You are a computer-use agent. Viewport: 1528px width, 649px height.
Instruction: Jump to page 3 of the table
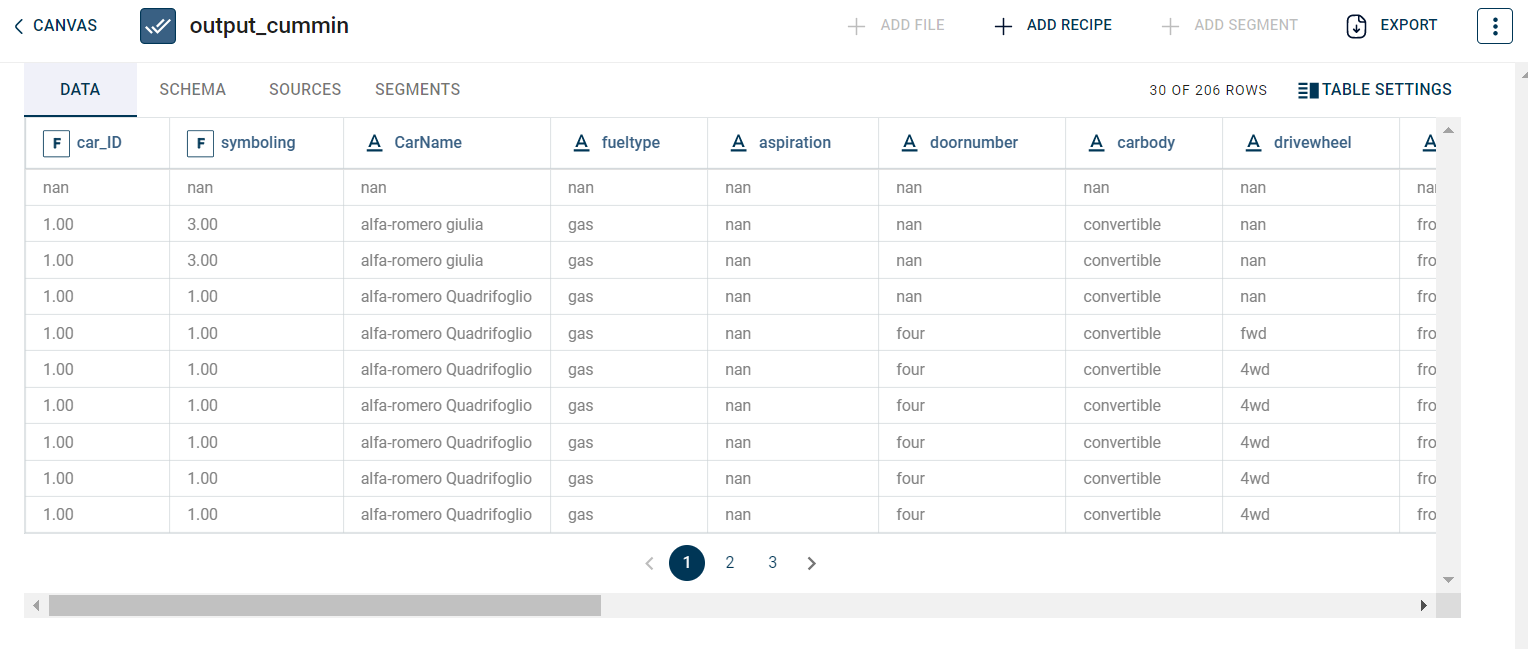[x=772, y=563]
